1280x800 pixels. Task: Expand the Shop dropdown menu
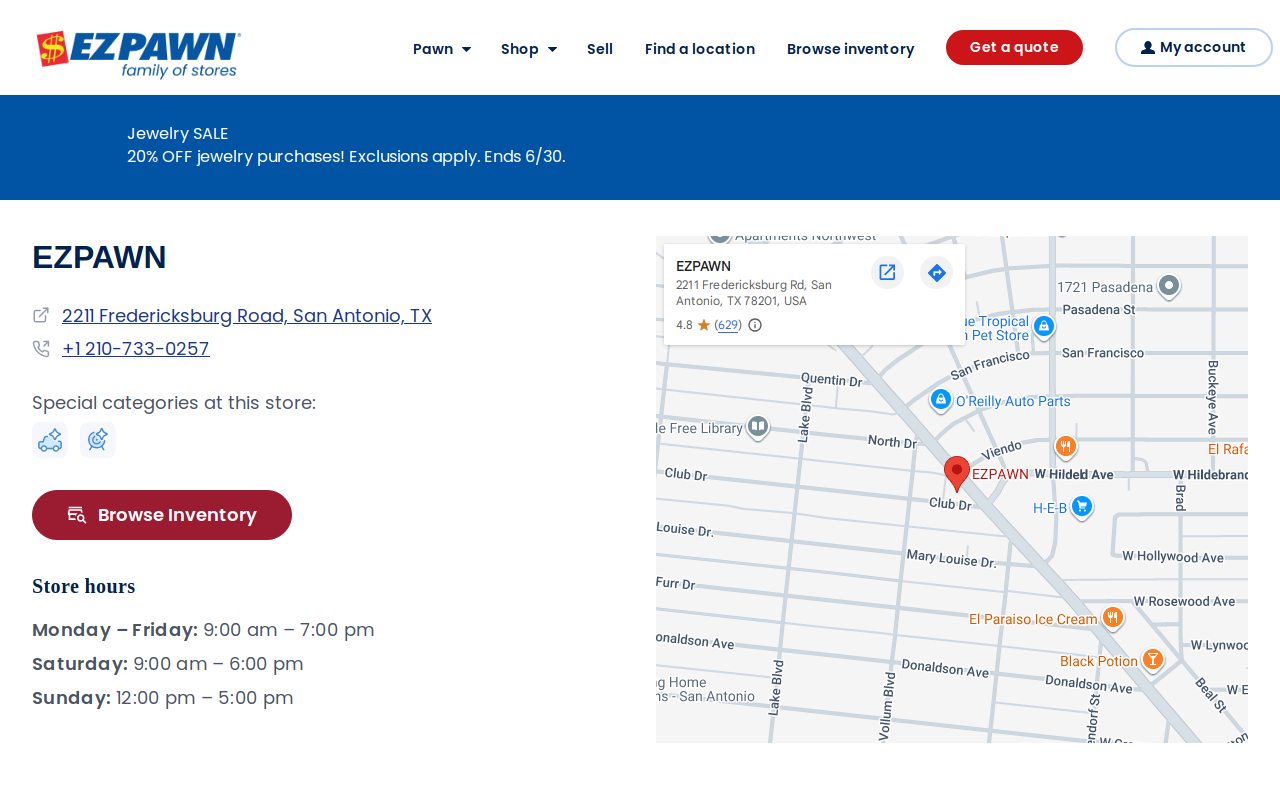click(529, 48)
